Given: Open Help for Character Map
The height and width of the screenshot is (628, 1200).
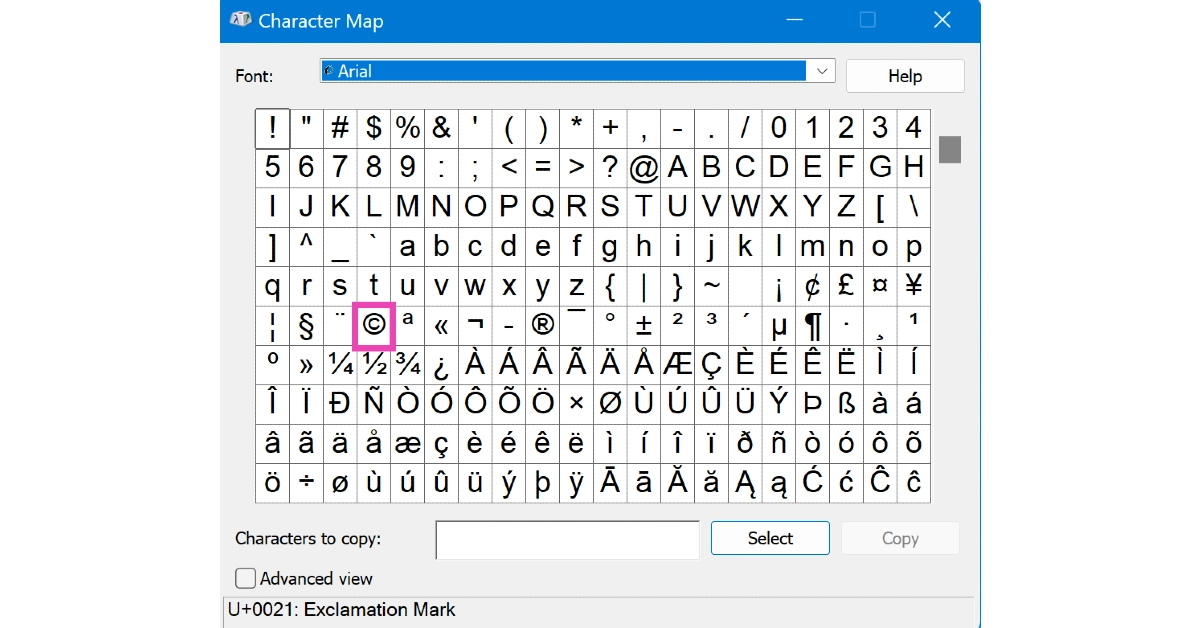Looking at the screenshot, I should click(x=904, y=76).
